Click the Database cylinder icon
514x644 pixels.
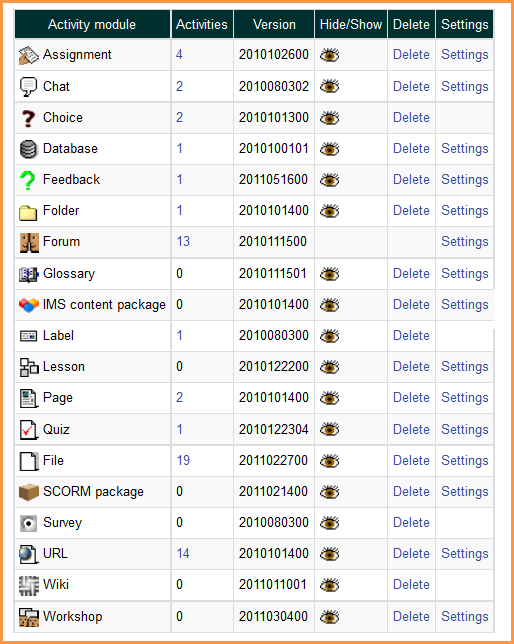[28, 149]
